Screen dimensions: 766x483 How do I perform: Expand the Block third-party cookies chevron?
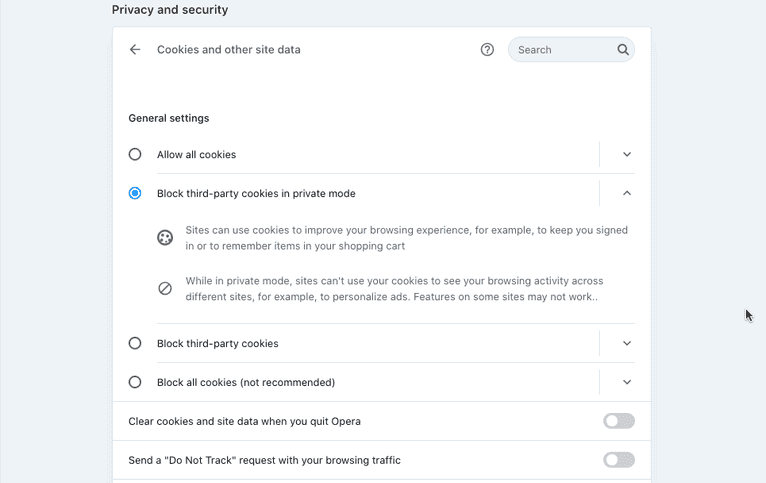point(627,344)
